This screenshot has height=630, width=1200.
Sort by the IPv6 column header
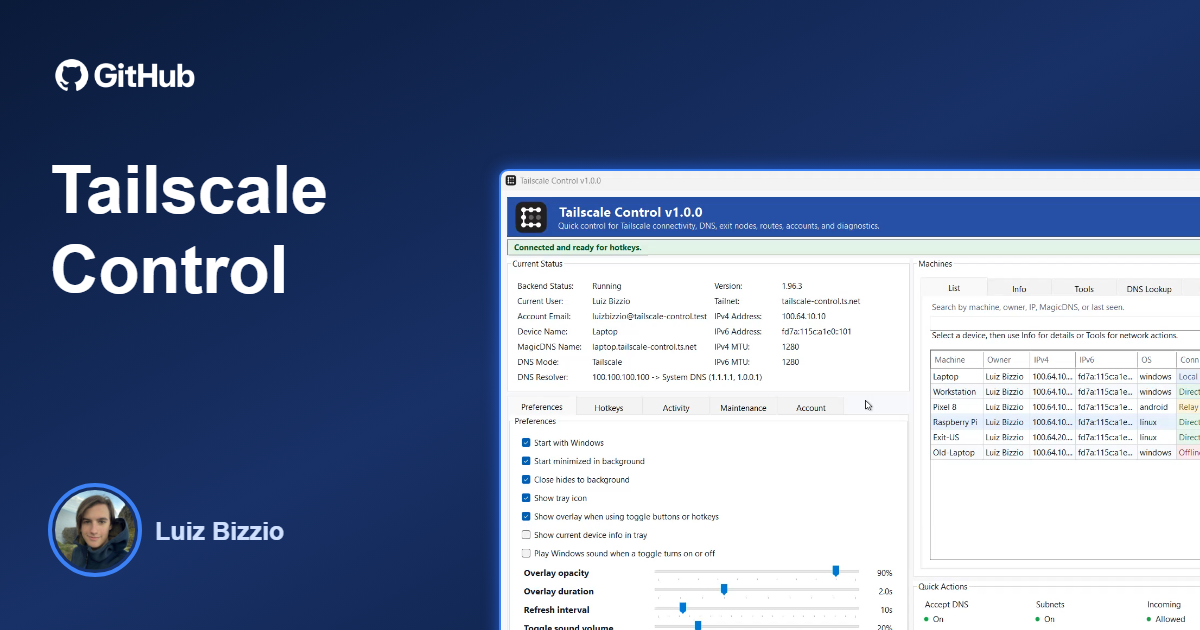tap(1106, 360)
